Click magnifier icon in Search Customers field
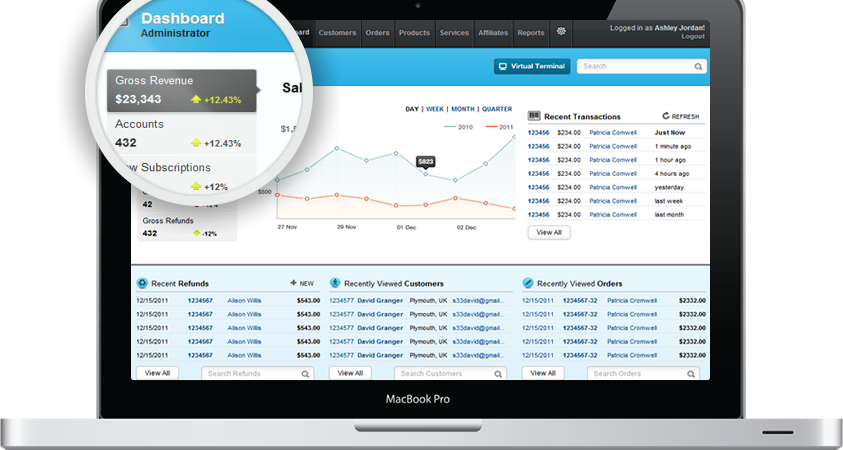This screenshot has height=450, width=843. pos(497,374)
